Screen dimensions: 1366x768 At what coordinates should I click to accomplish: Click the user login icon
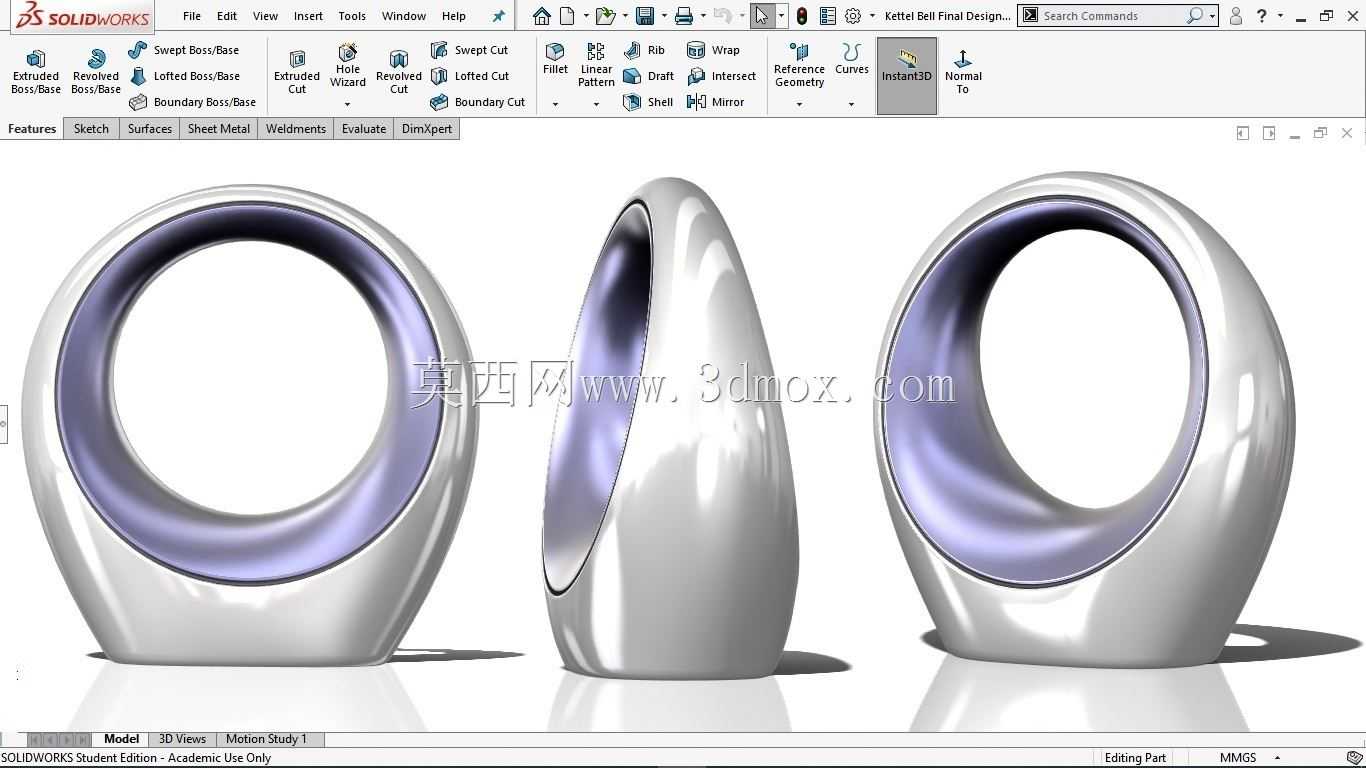click(x=1236, y=16)
